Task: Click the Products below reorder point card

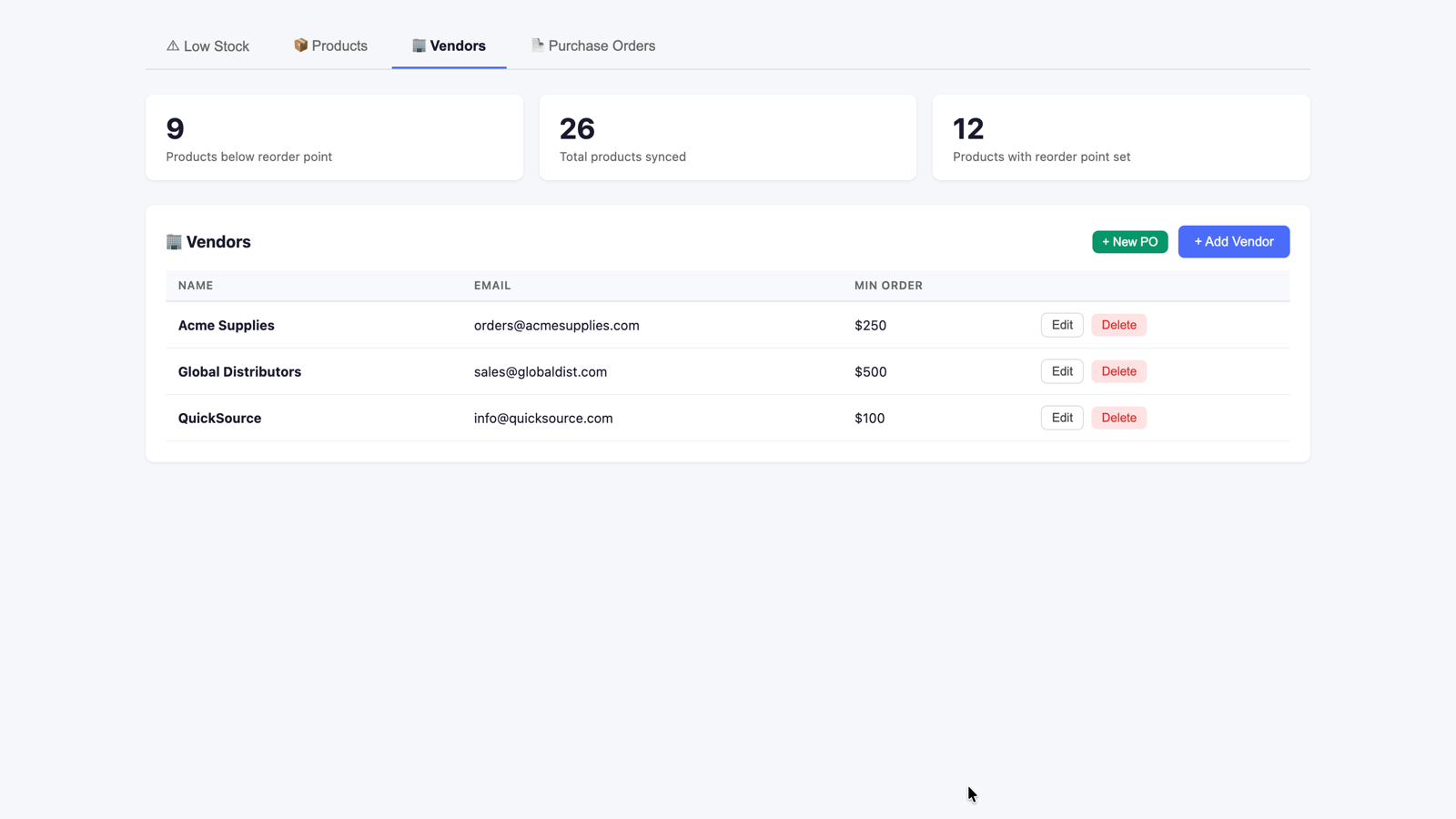Action: point(334,137)
